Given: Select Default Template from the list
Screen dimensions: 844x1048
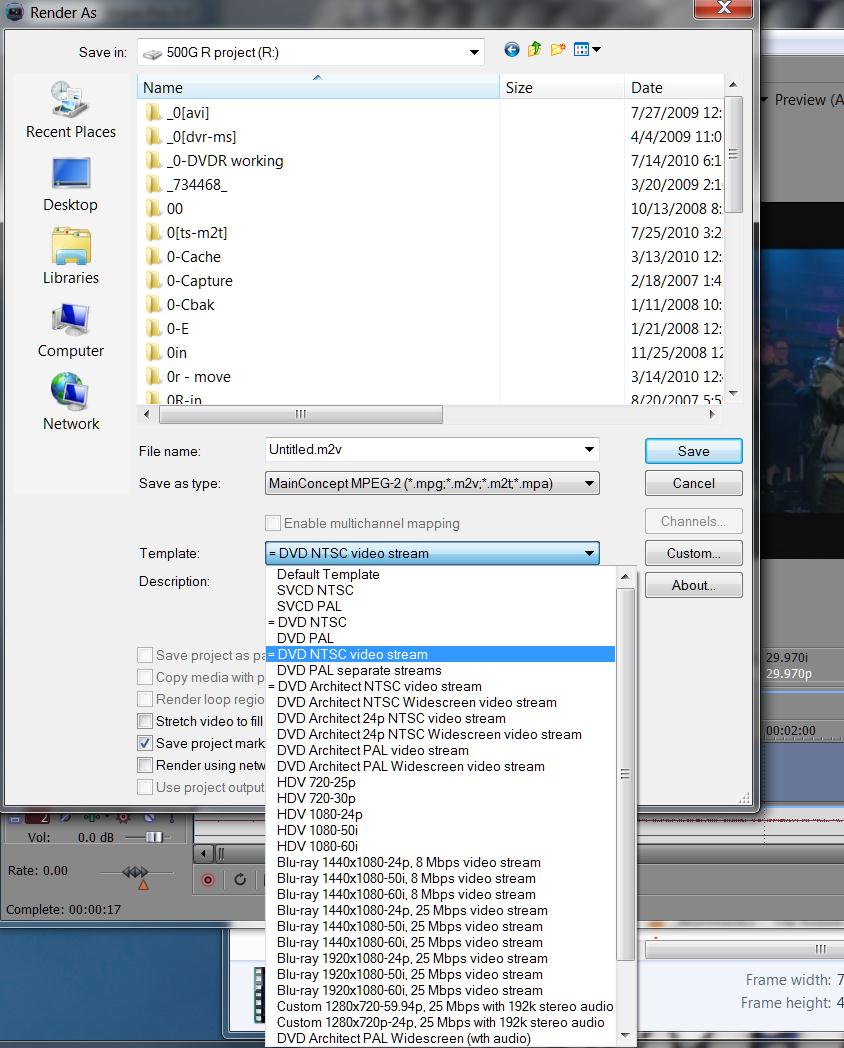Looking at the screenshot, I should coord(440,574).
